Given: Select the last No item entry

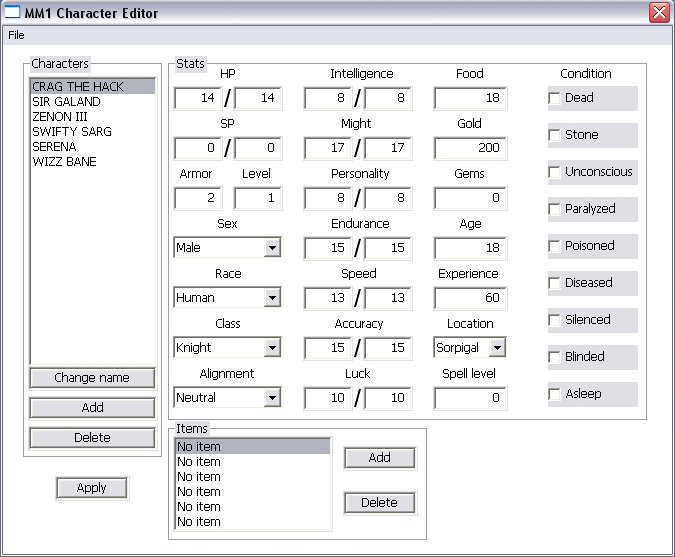Looking at the screenshot, I should pyautogui.click(x=253, y=522).
